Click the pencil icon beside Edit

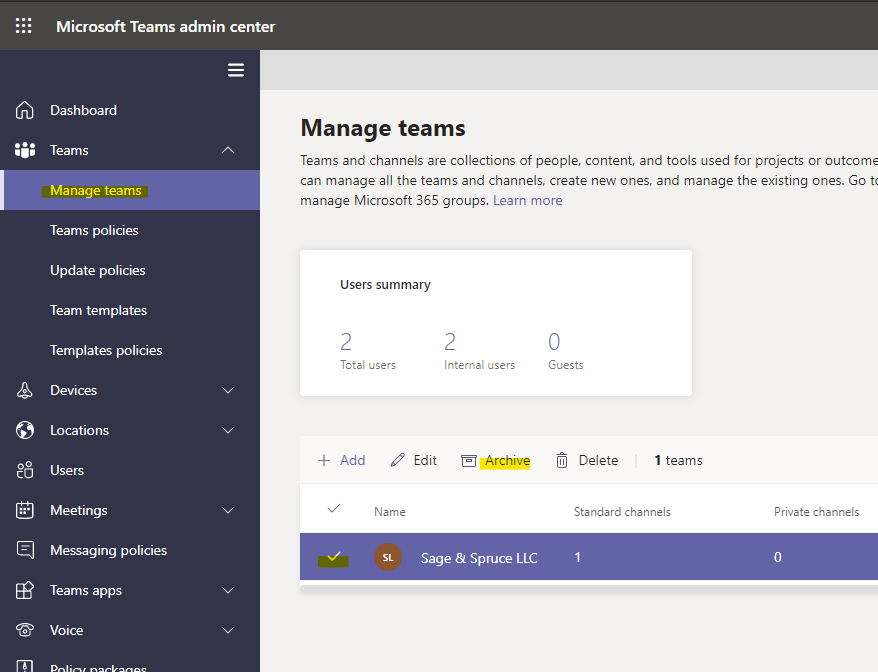click(x=398, y=460)
